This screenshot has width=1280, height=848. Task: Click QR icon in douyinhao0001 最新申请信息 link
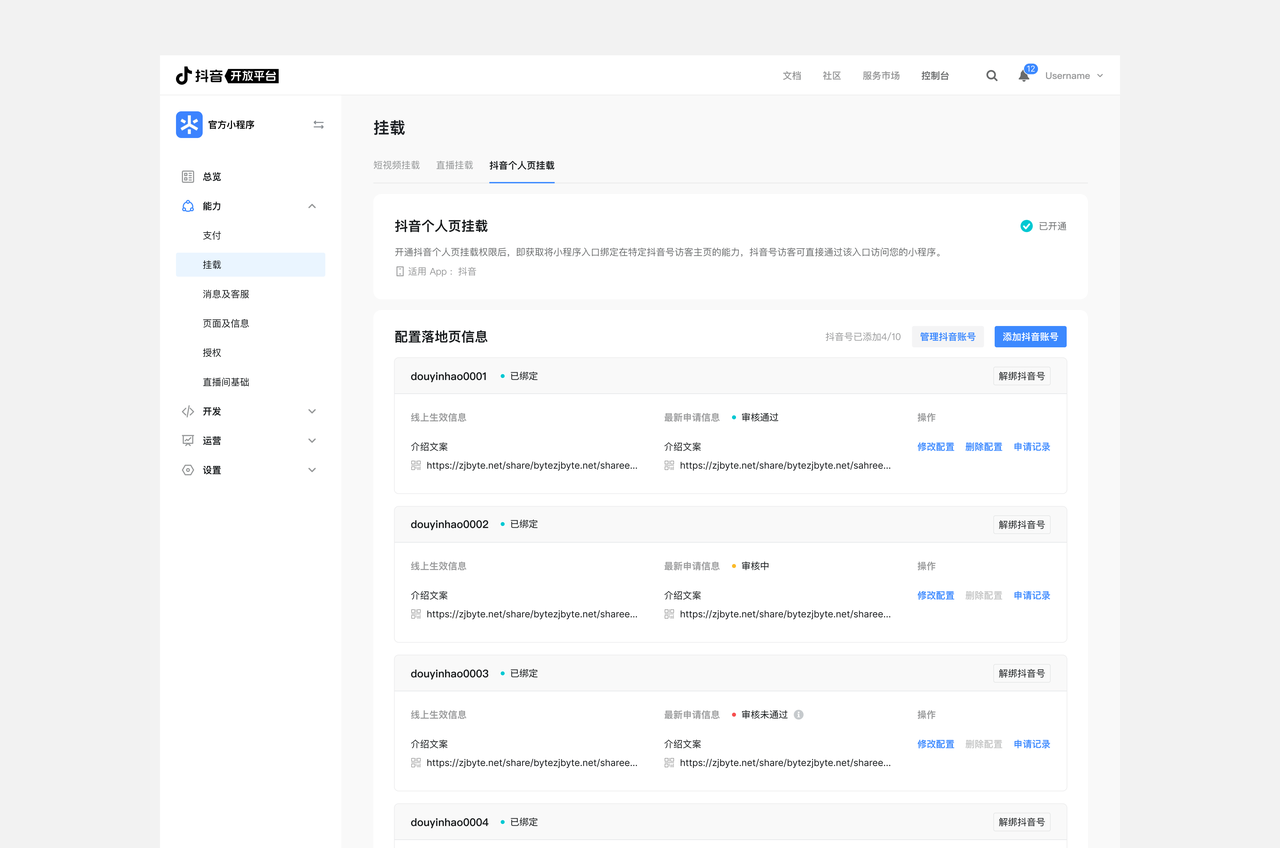669,465
